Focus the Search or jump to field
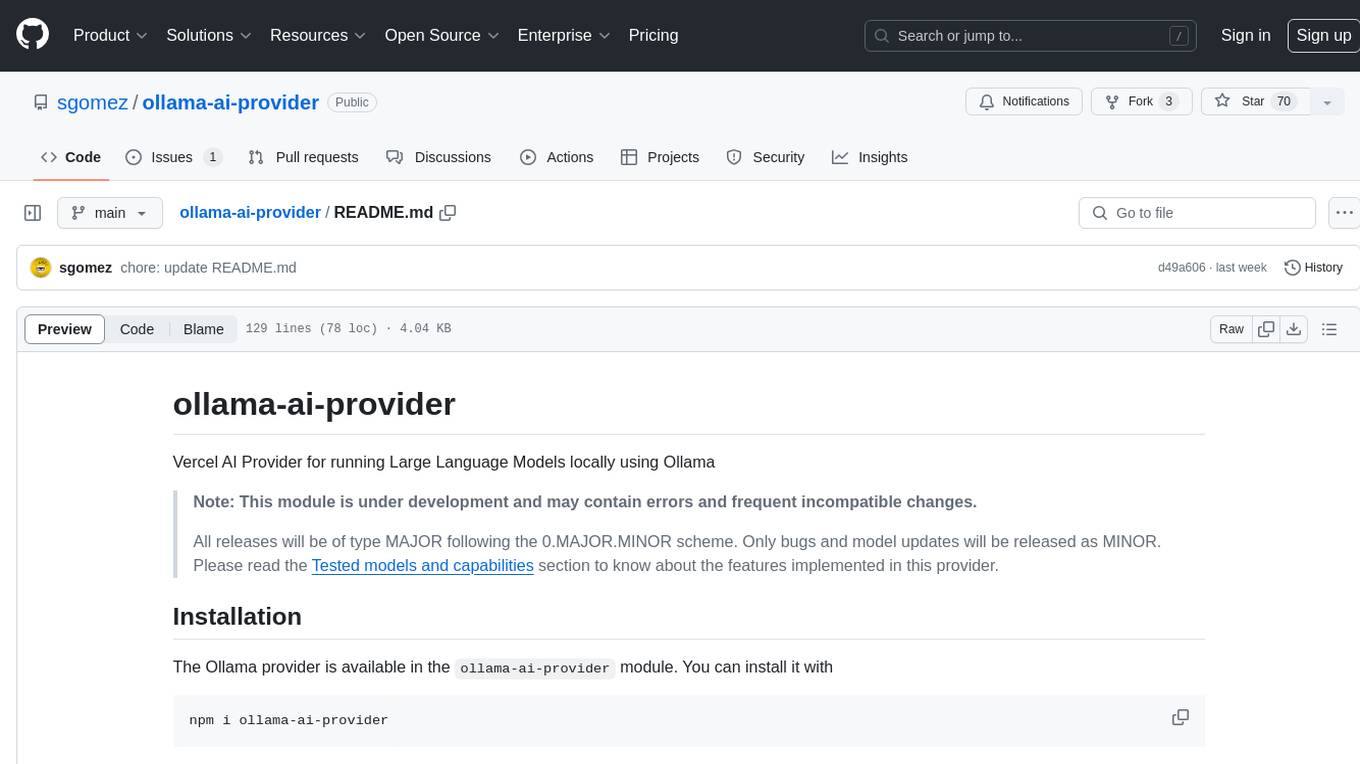The width and height of the screenshot is (1360, 764). (1030, 36)
